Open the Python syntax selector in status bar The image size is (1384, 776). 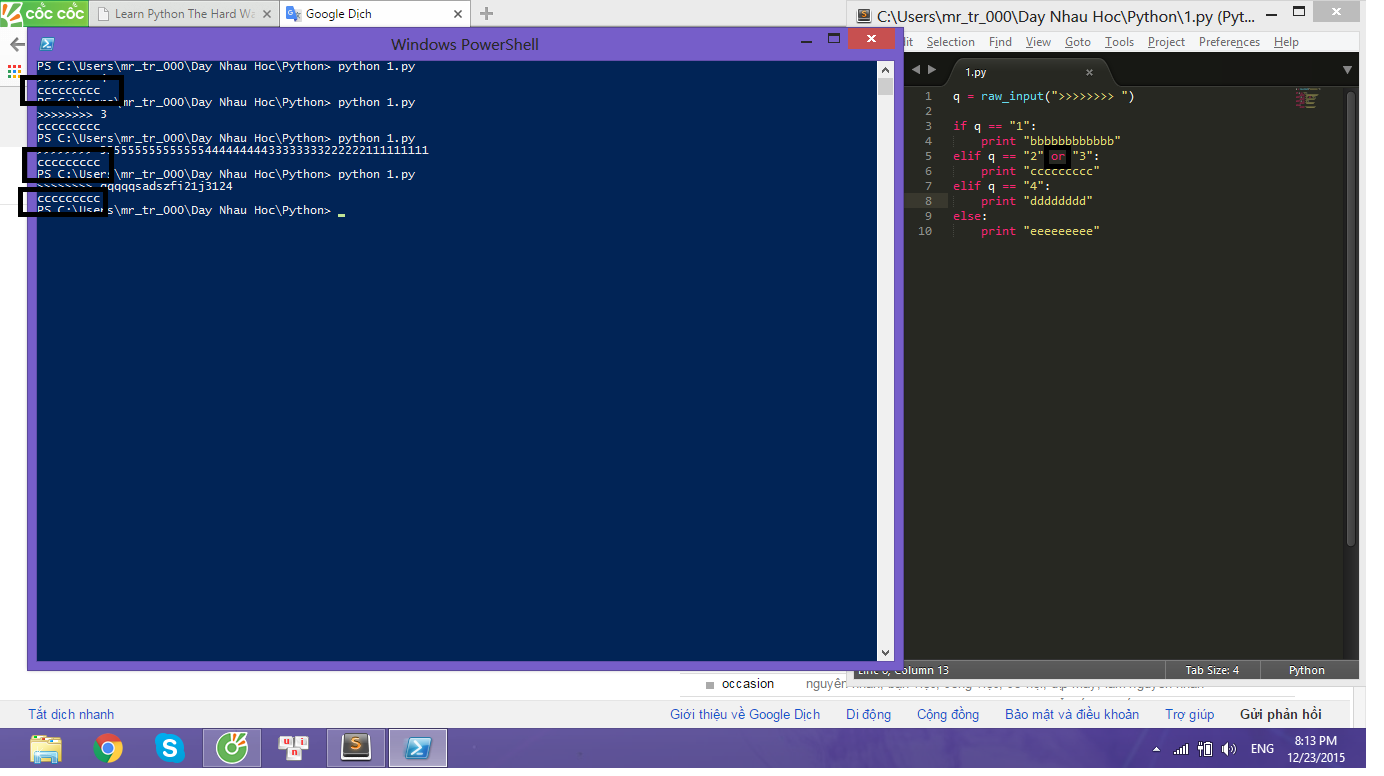click(x=1306, y=670)
